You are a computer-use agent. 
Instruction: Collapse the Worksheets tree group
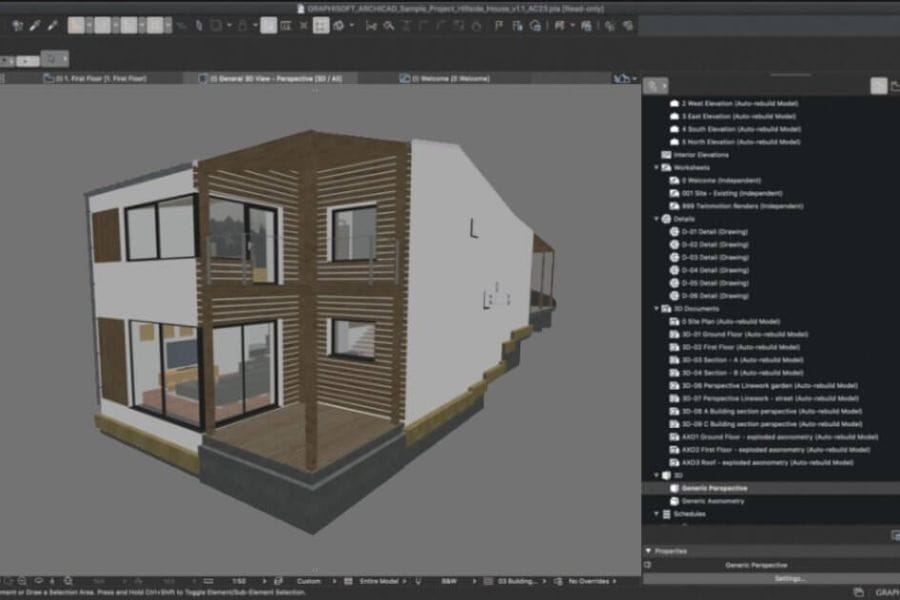(655, 167)
